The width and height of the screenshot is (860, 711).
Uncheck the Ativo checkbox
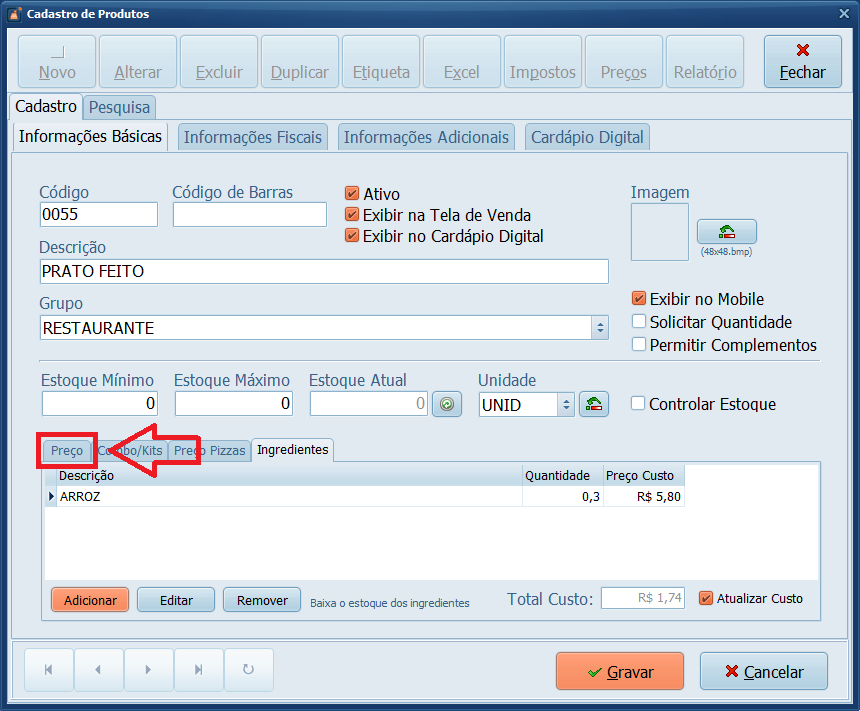pos(352,194)
